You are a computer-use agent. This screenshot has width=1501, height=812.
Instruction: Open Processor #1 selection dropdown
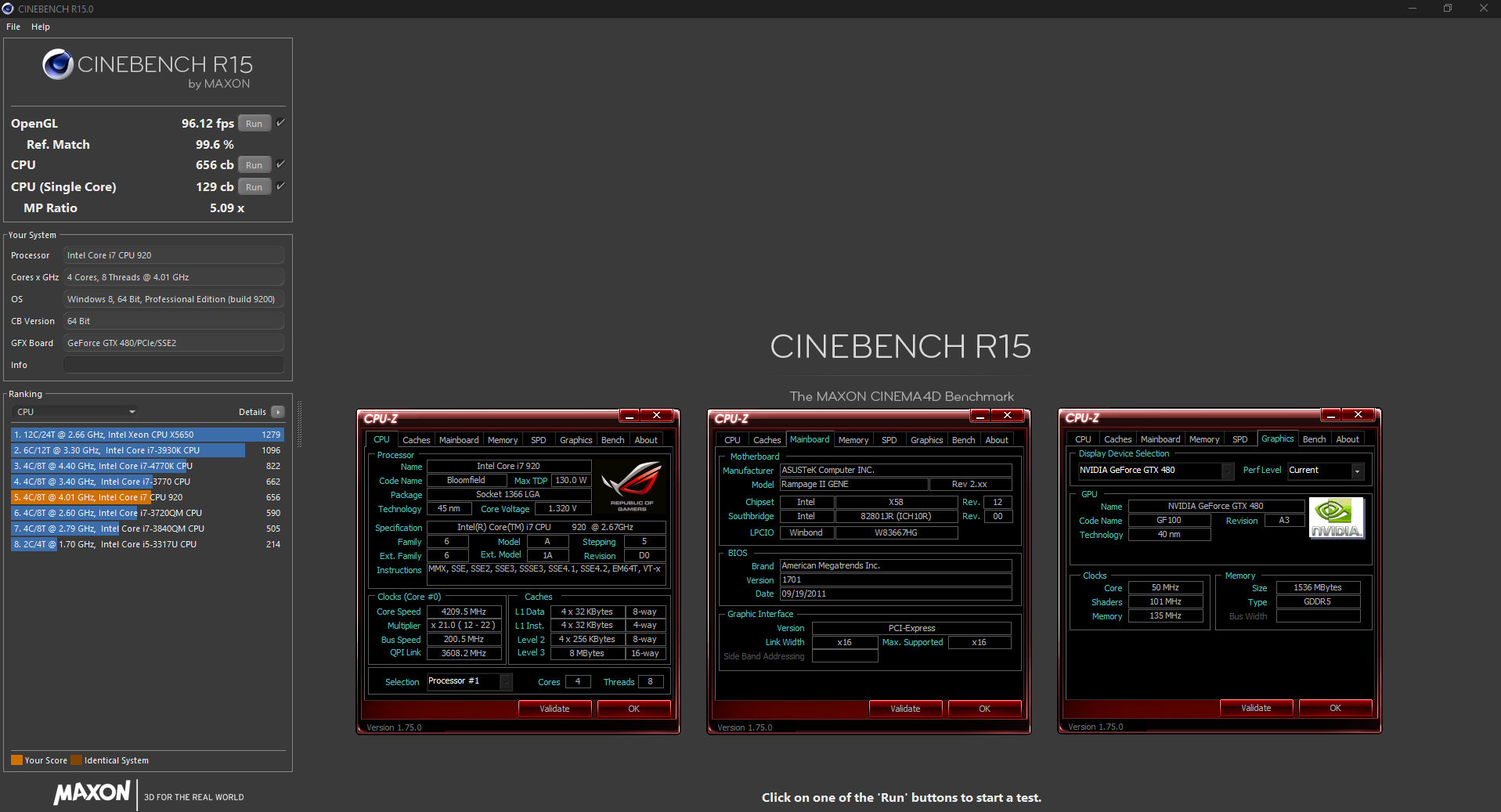tap(470, 681)
